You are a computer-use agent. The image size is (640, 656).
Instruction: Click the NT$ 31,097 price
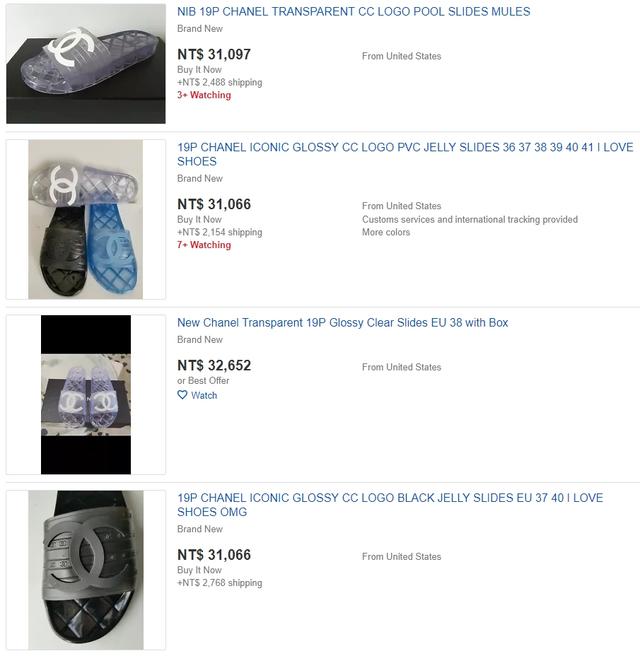click(214, 56)
